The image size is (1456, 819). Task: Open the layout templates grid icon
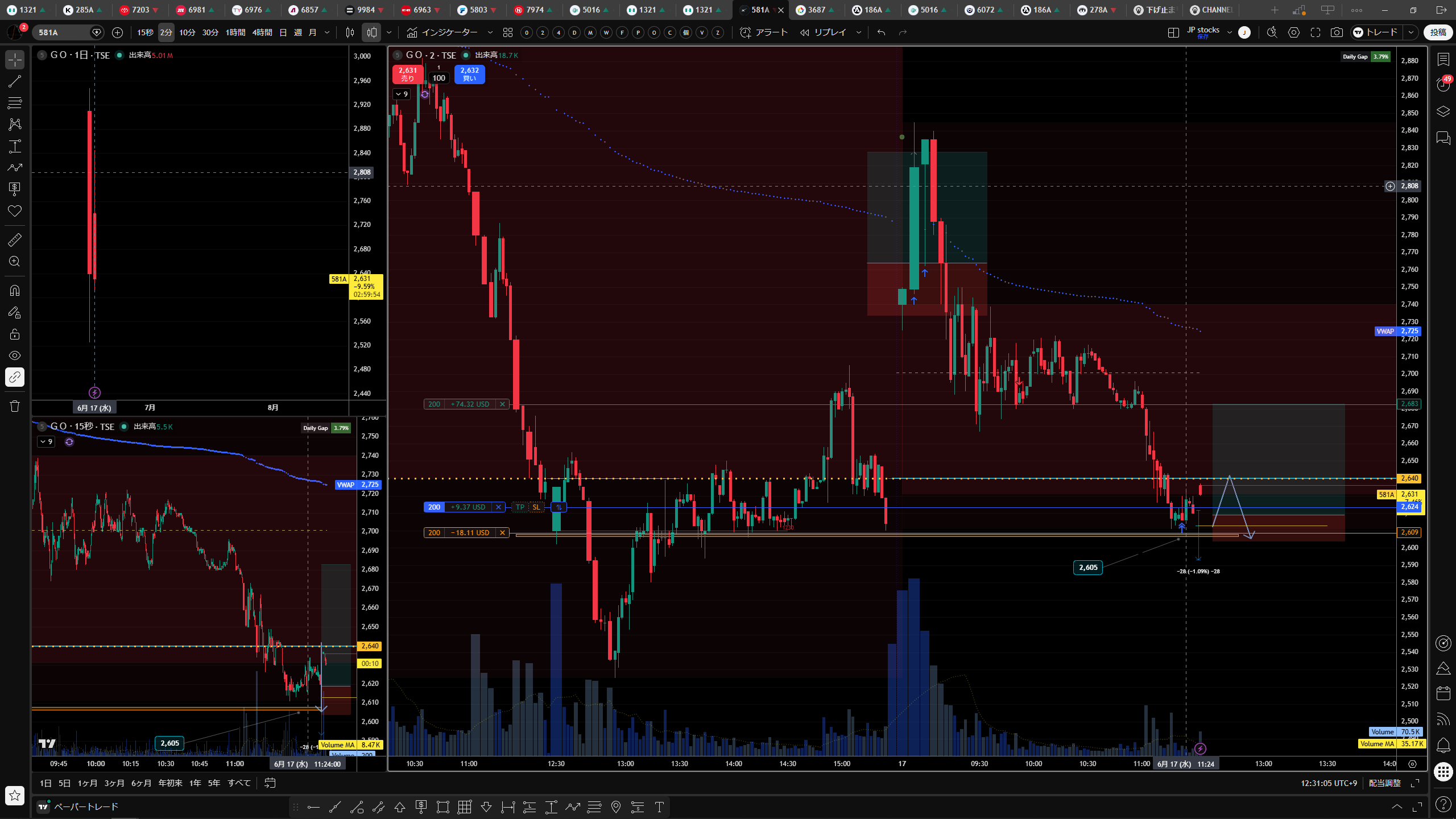[508, 32]
